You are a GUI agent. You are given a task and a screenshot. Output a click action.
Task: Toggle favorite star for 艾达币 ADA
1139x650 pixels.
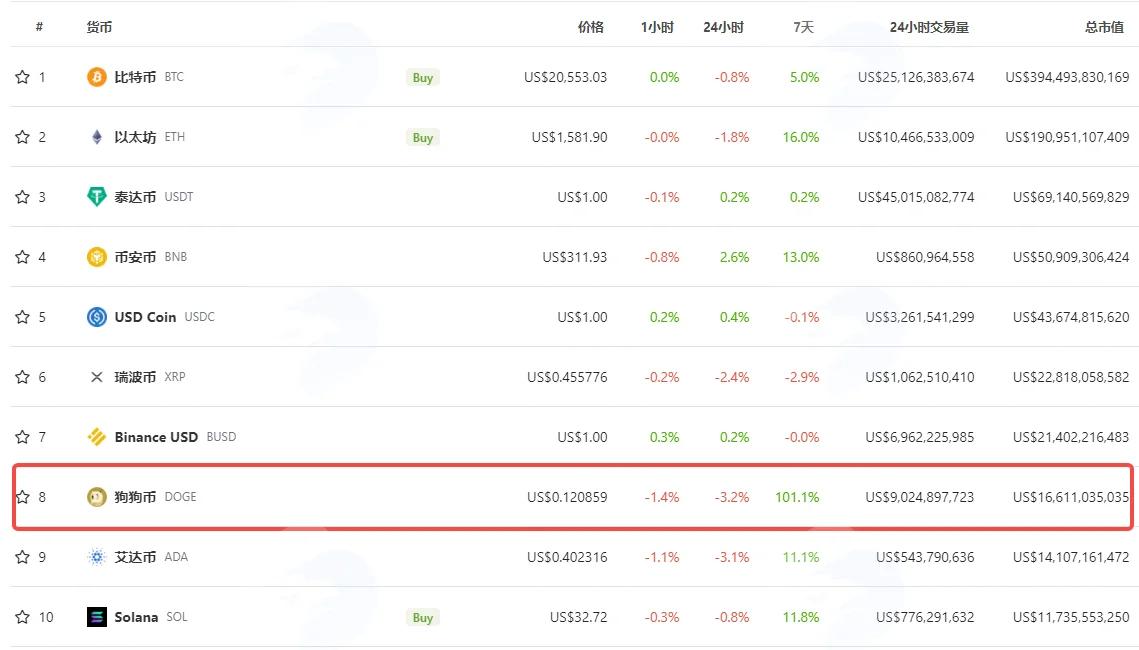point(23,557)
